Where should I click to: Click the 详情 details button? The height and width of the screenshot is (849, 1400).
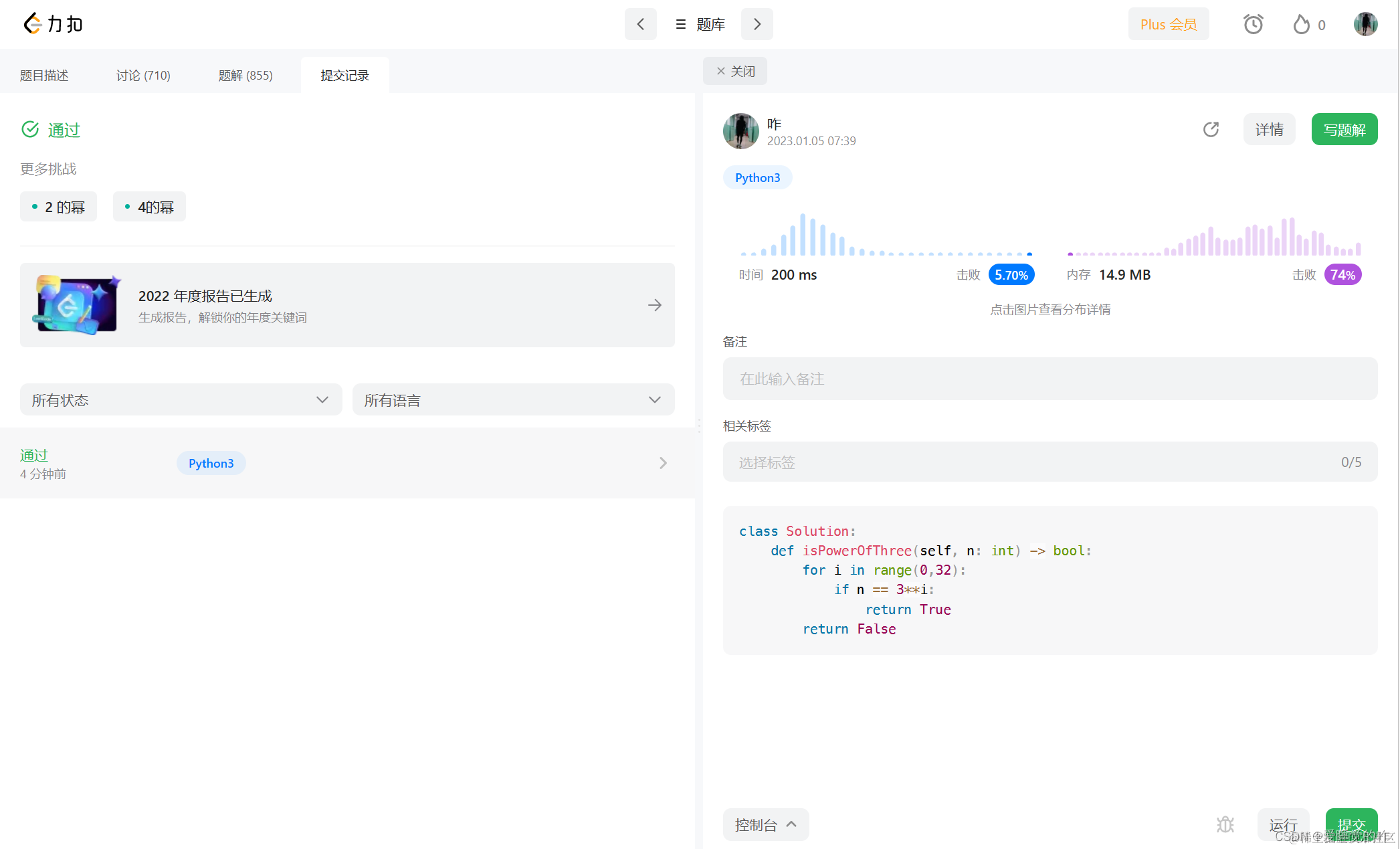[x=1269, y=129]
